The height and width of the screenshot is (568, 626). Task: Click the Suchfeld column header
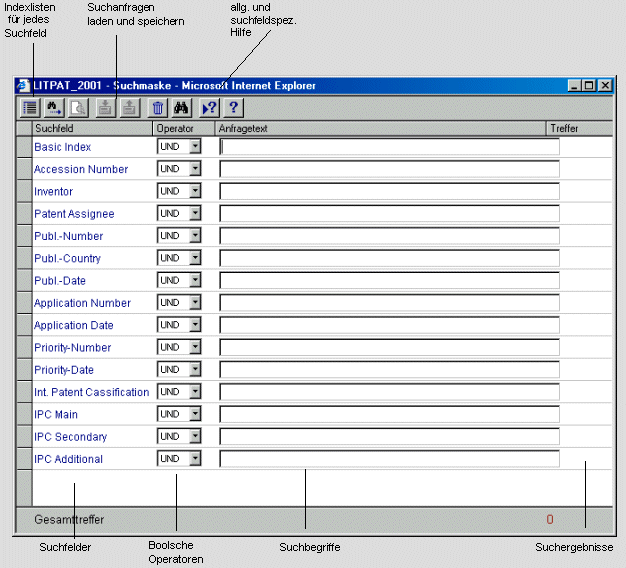click(x=92, y=128)
